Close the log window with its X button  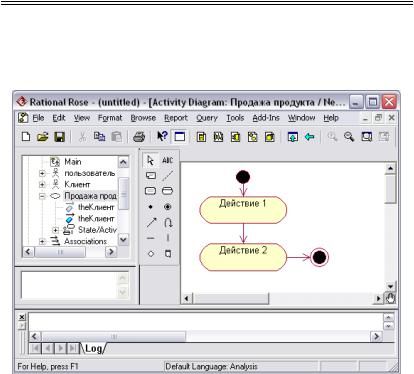22,317
